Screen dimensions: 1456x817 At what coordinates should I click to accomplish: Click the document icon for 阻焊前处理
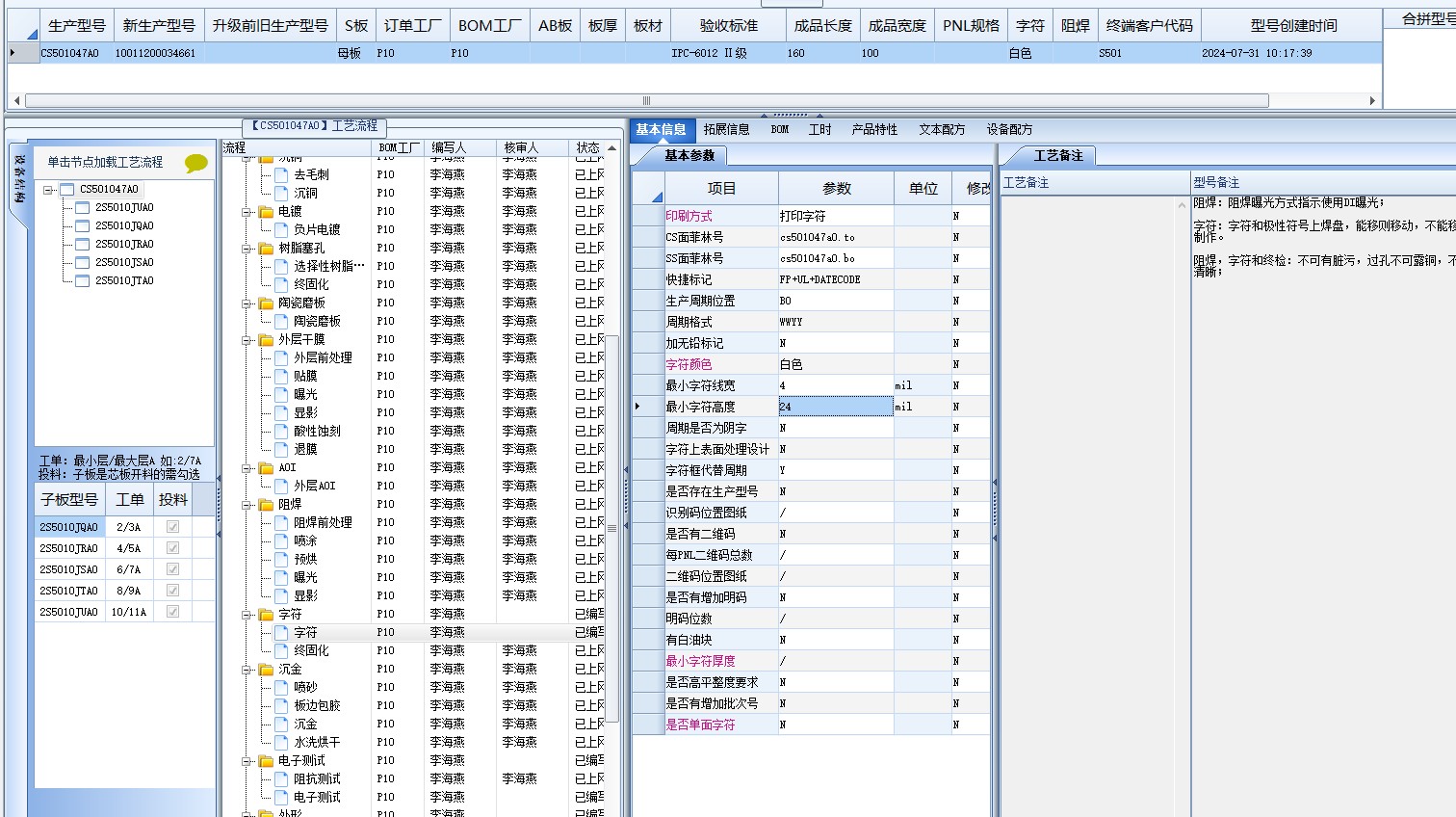tap(281, 523)
